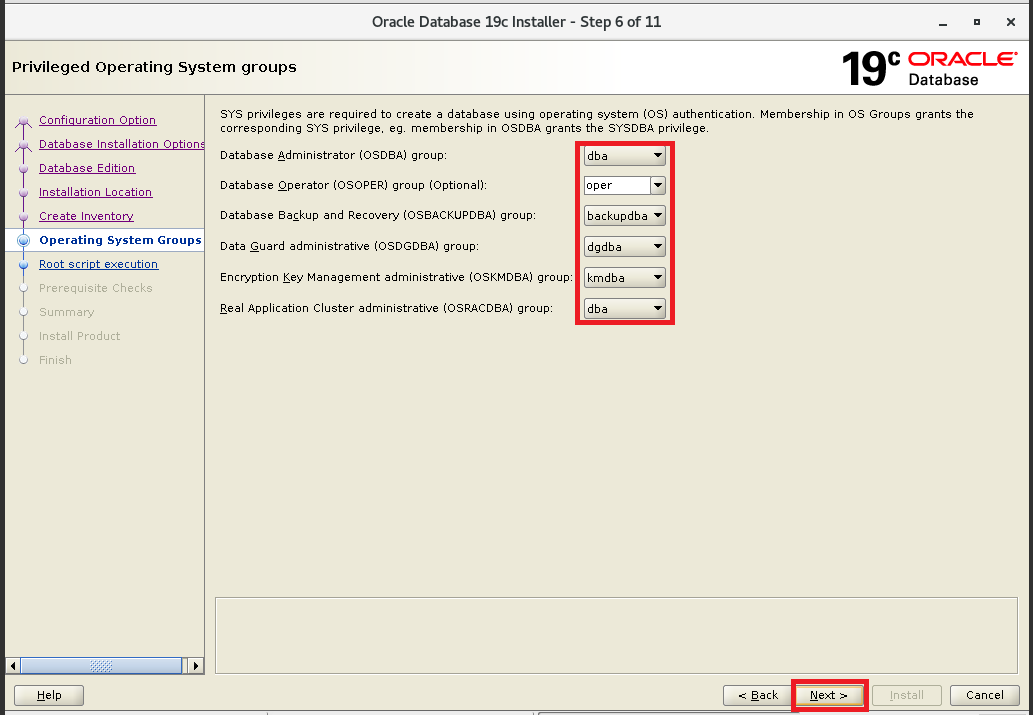The image size is (1033, 715).
Task: Click the Back button
Action: point(758,695)
